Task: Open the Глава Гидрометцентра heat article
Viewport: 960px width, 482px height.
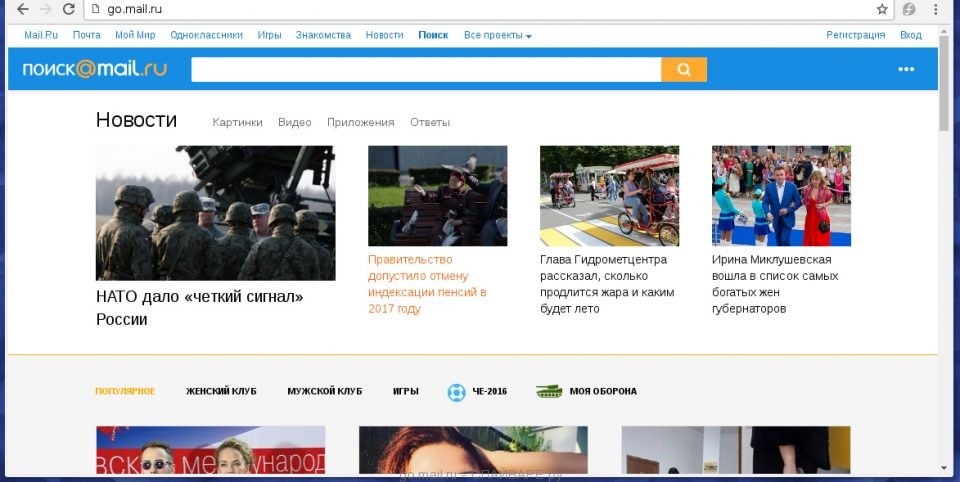Action: click(607, 284)
